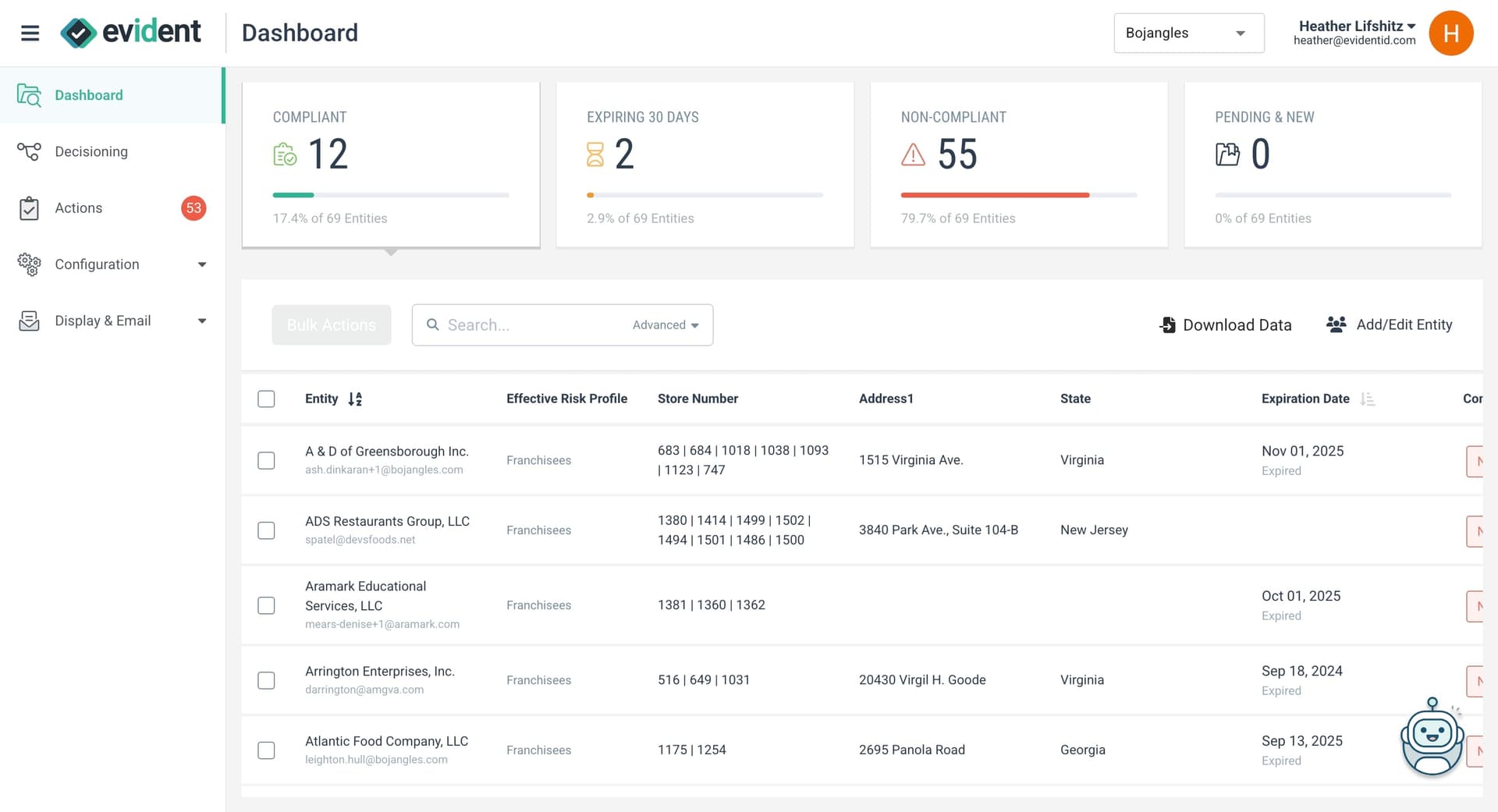Click the Dashboard sidebar icon
The height and width of the screenshot is (812, 1498).
tap(29, 95)
